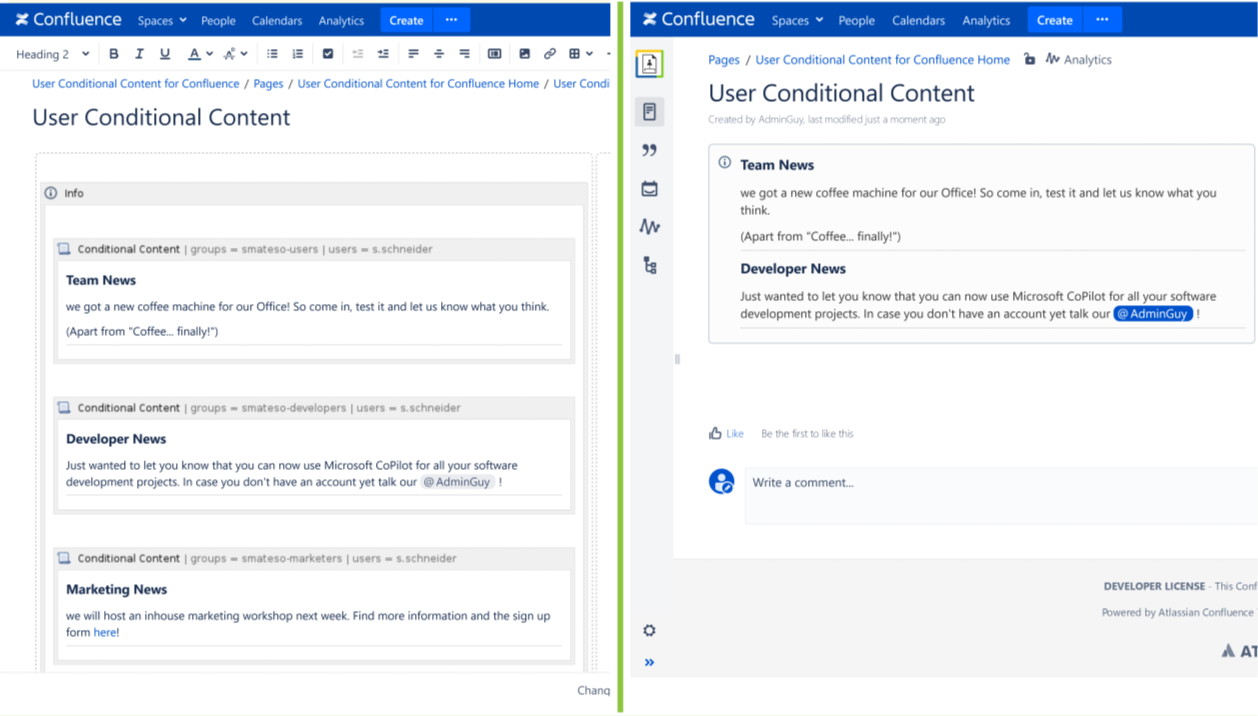The image size is (1258, 716).
Task: Open the text color picker dropdown
Action: coord(209,54)
